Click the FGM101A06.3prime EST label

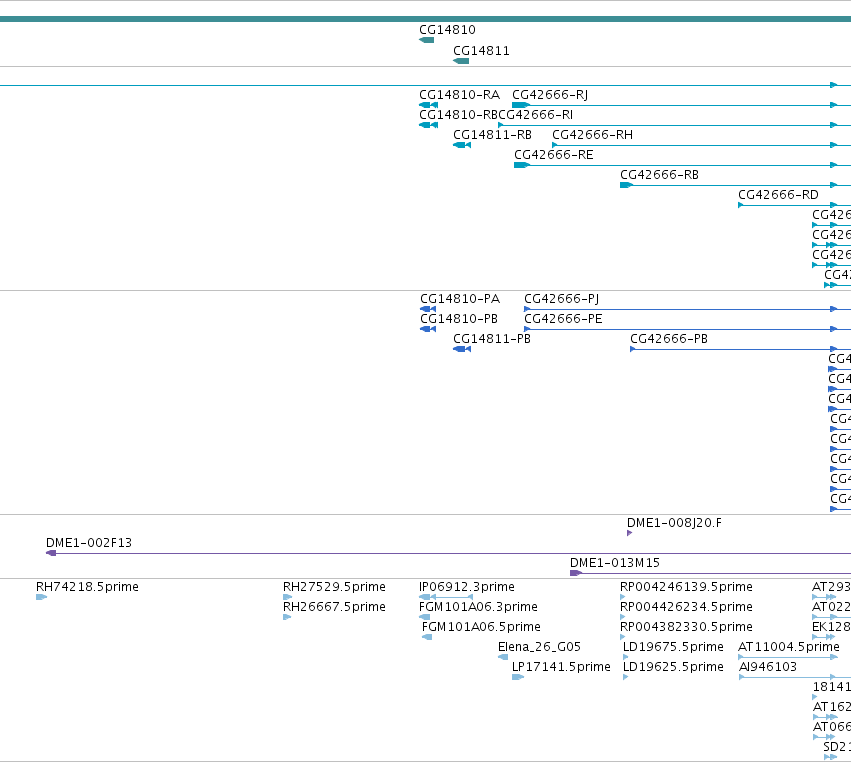(478, 607)
